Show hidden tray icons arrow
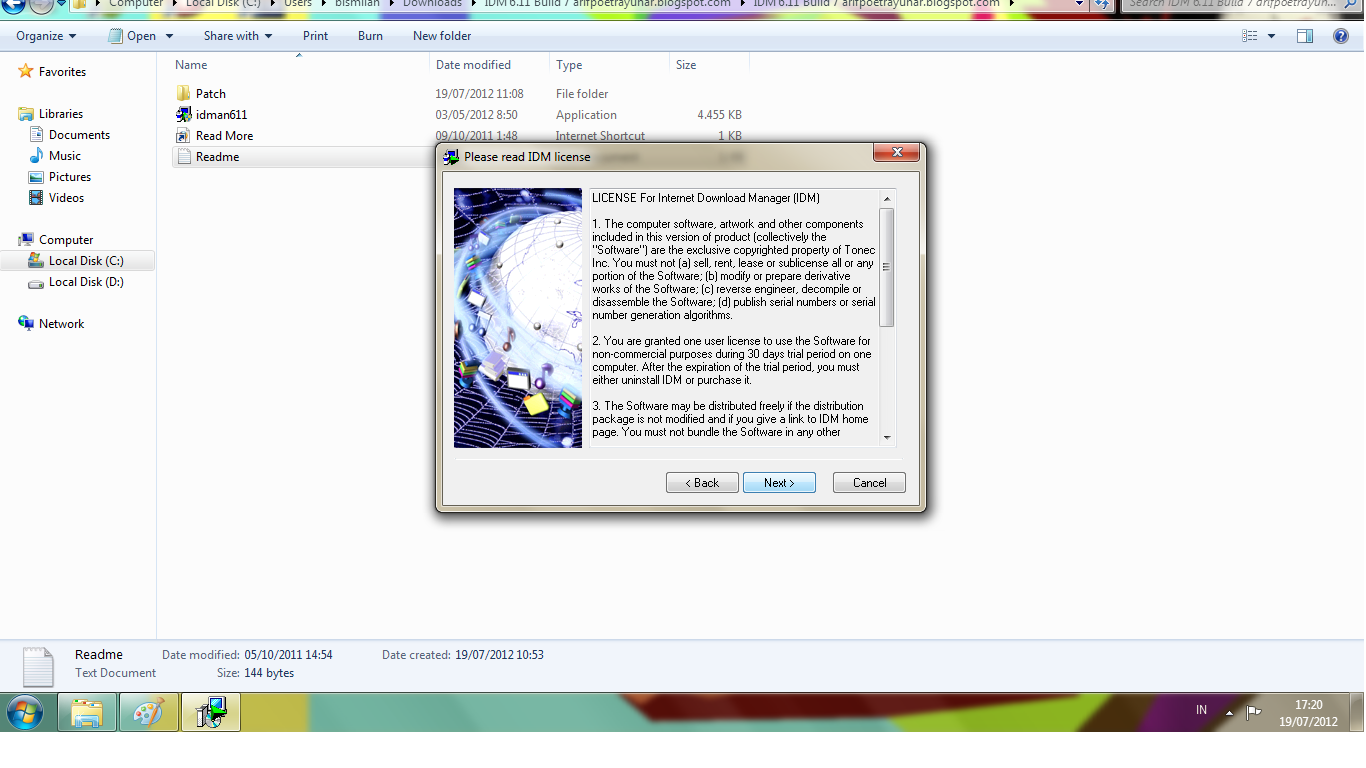 point(1229,712)
